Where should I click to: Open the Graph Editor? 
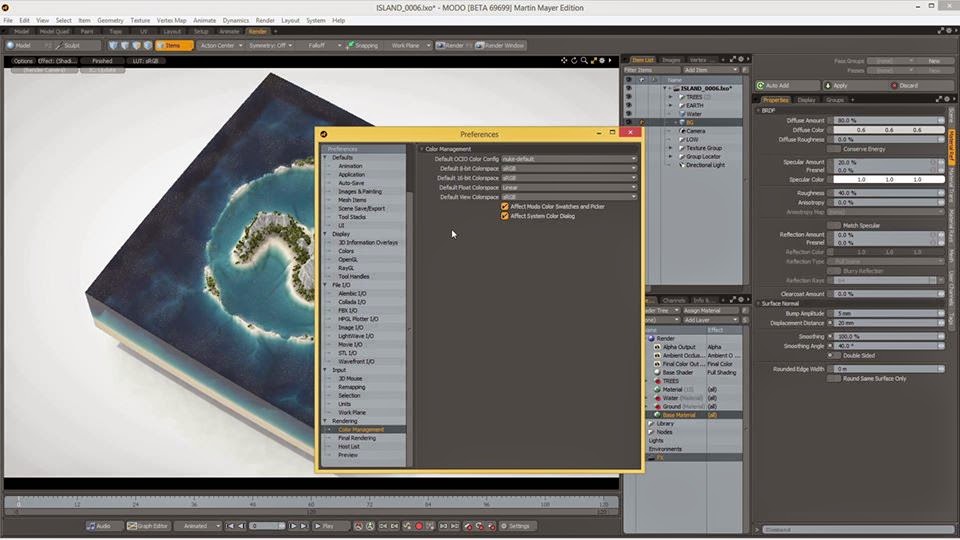(148, 526)
